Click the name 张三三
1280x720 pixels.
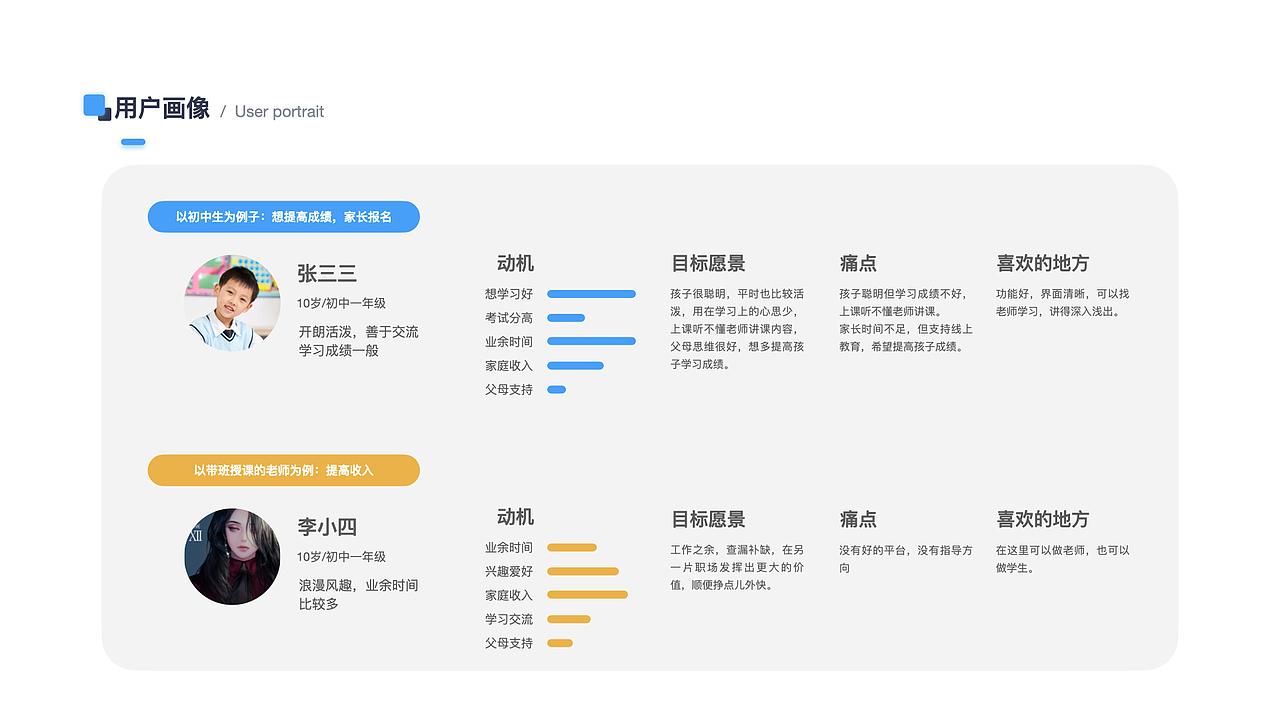tap(327, 274)
